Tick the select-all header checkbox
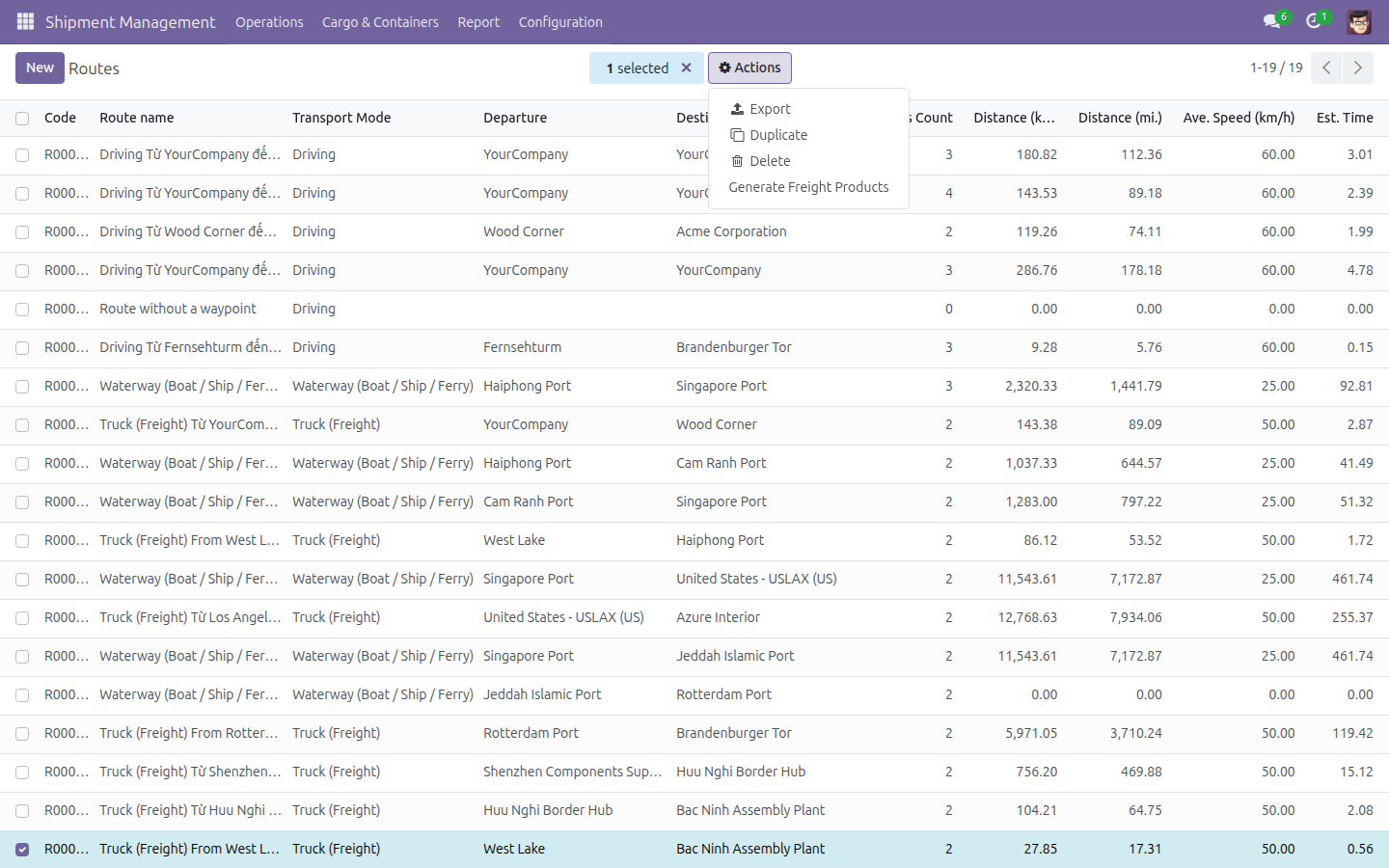 [x=22, y=119]
